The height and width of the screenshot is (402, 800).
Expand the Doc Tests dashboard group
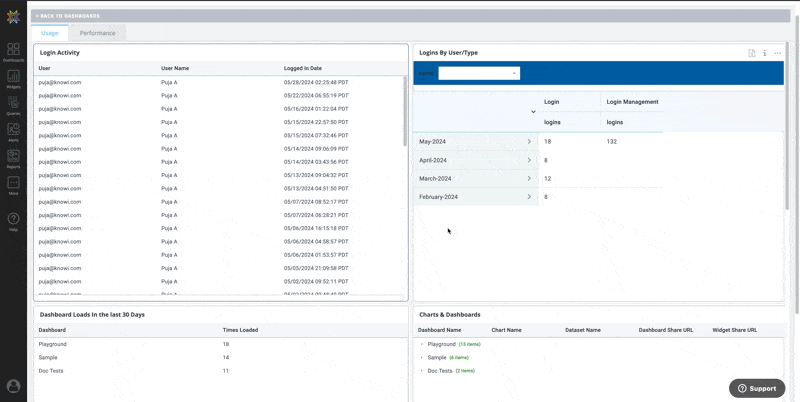click(x=422, y=371)
